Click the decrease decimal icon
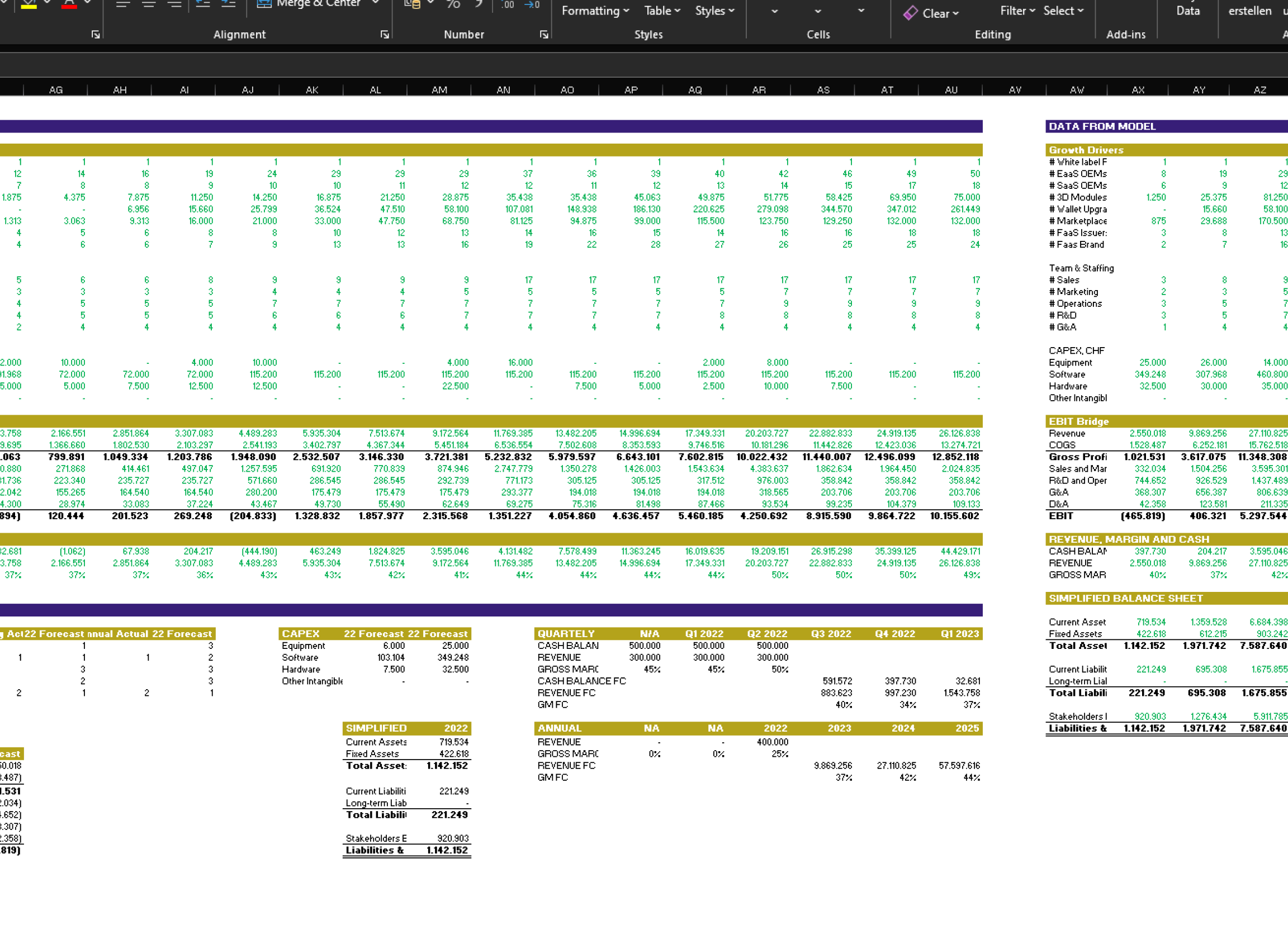The image size is (1288, 939). click(532, 4)
